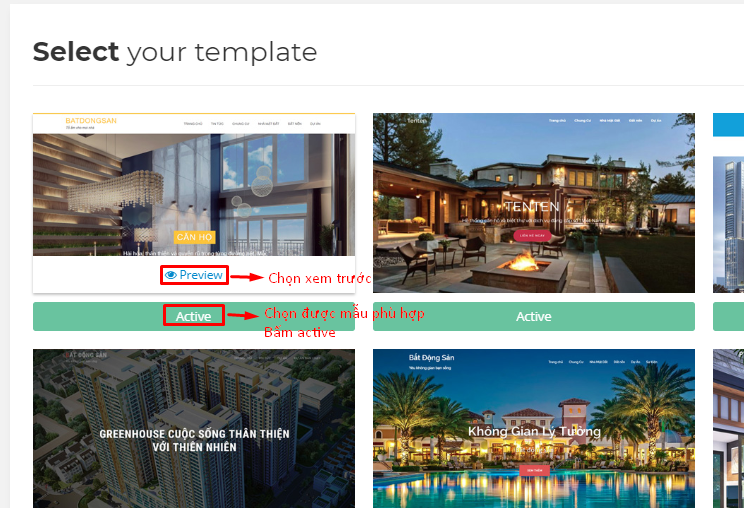744x508 pixels.
Task: Choose the Greenhouse high-rise template thumbnail
Action: [x=194, y=428]
